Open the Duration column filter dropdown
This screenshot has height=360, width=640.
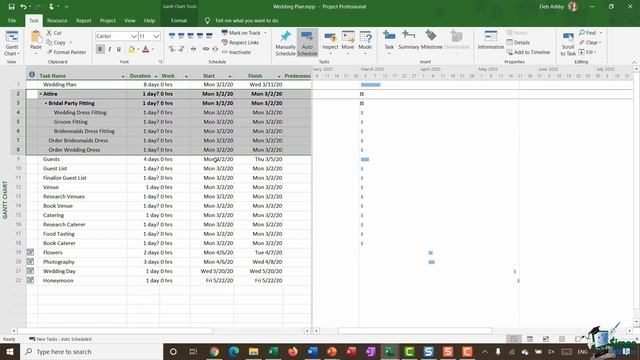[x=156, y=76]
